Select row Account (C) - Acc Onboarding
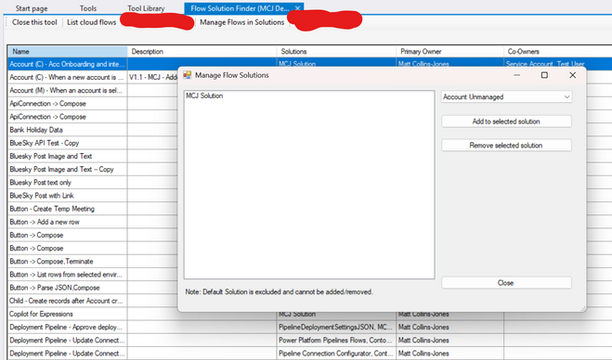Image resolution: width=612 pixels, height=360 pixels. coord(68,64)
